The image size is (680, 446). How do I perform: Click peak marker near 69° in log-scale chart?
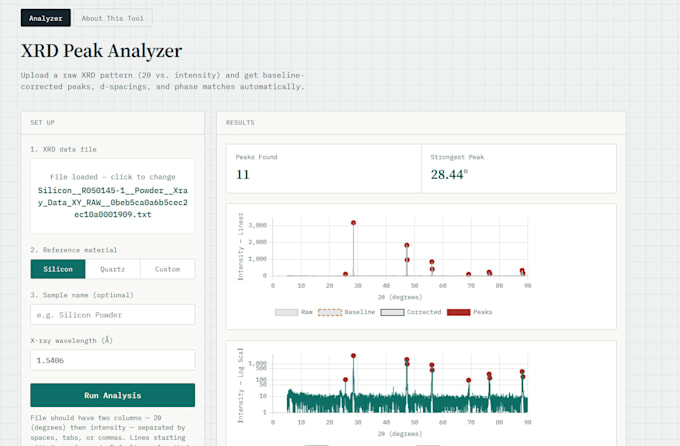(x=468, y=380)
